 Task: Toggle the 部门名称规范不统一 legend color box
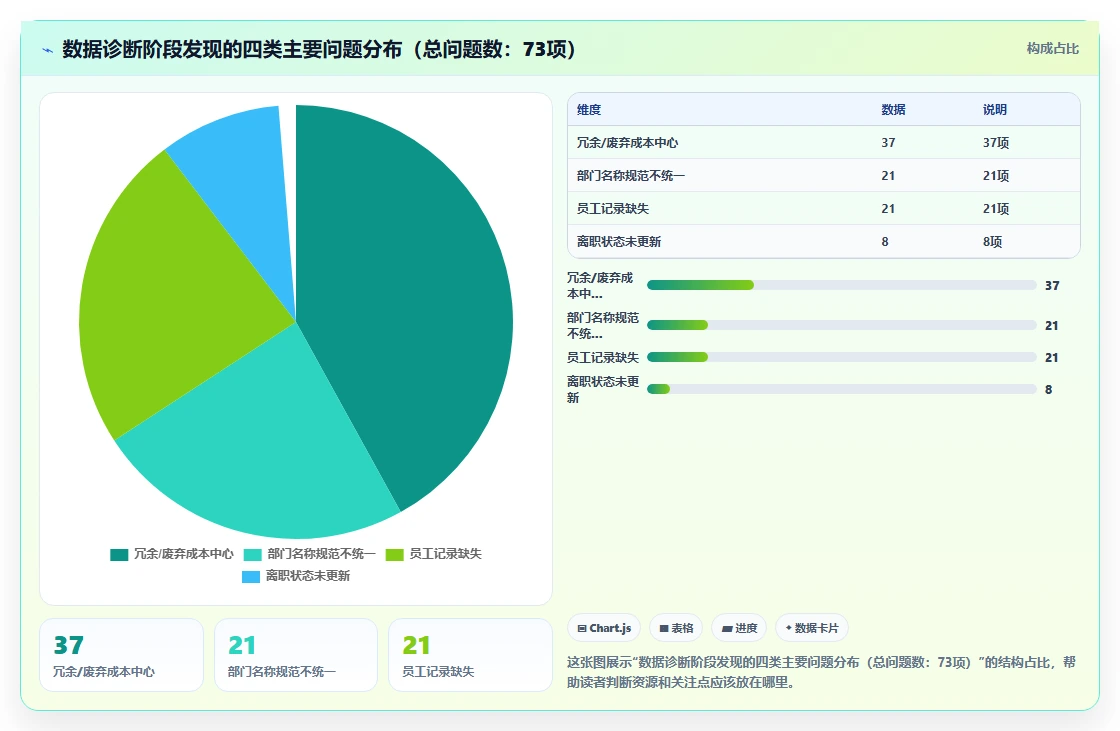(253, 555)
